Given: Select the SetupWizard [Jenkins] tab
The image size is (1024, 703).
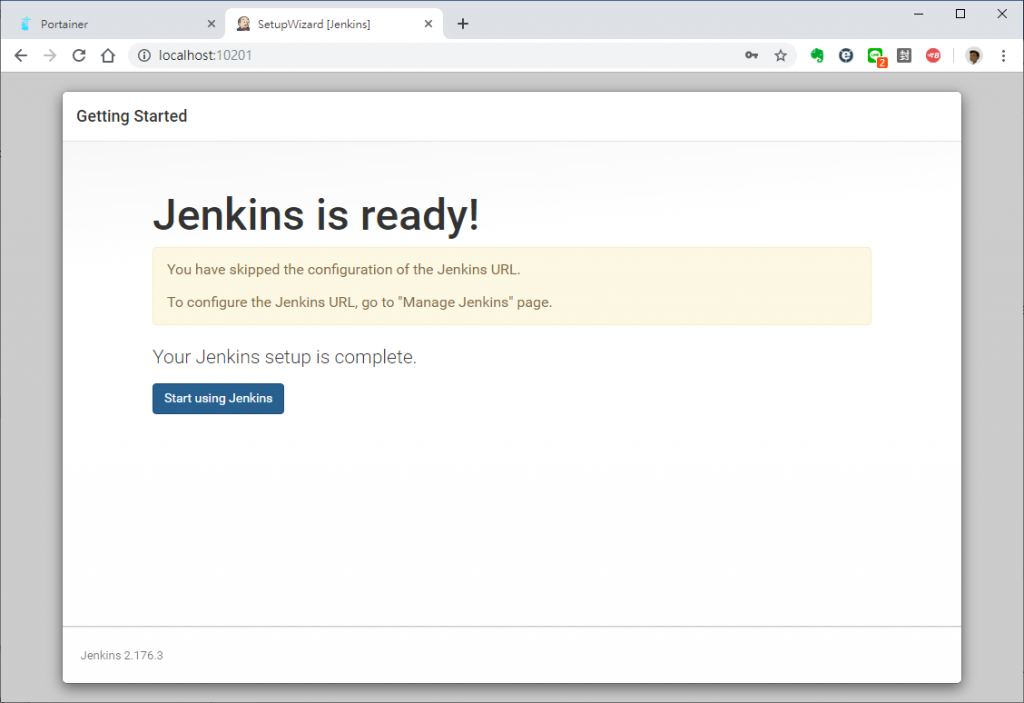Looking at the screenshot, I should pyautogui.click(x=334, y=24).
